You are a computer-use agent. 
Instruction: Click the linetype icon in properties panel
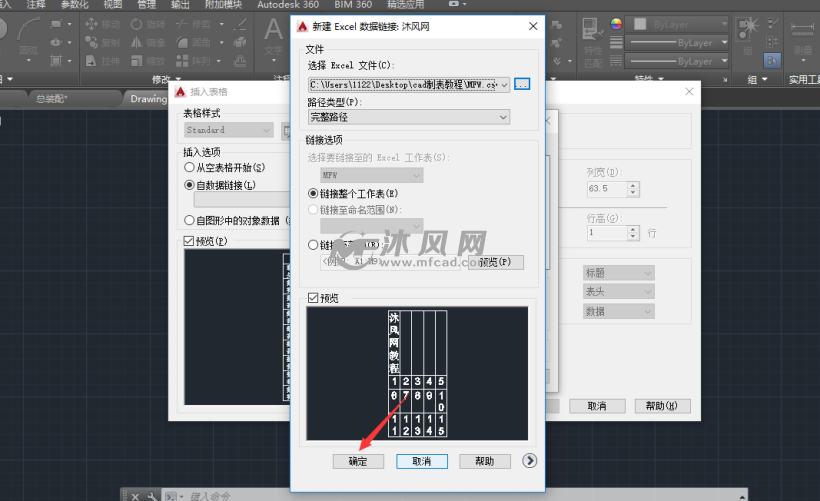tap(616, 61)
